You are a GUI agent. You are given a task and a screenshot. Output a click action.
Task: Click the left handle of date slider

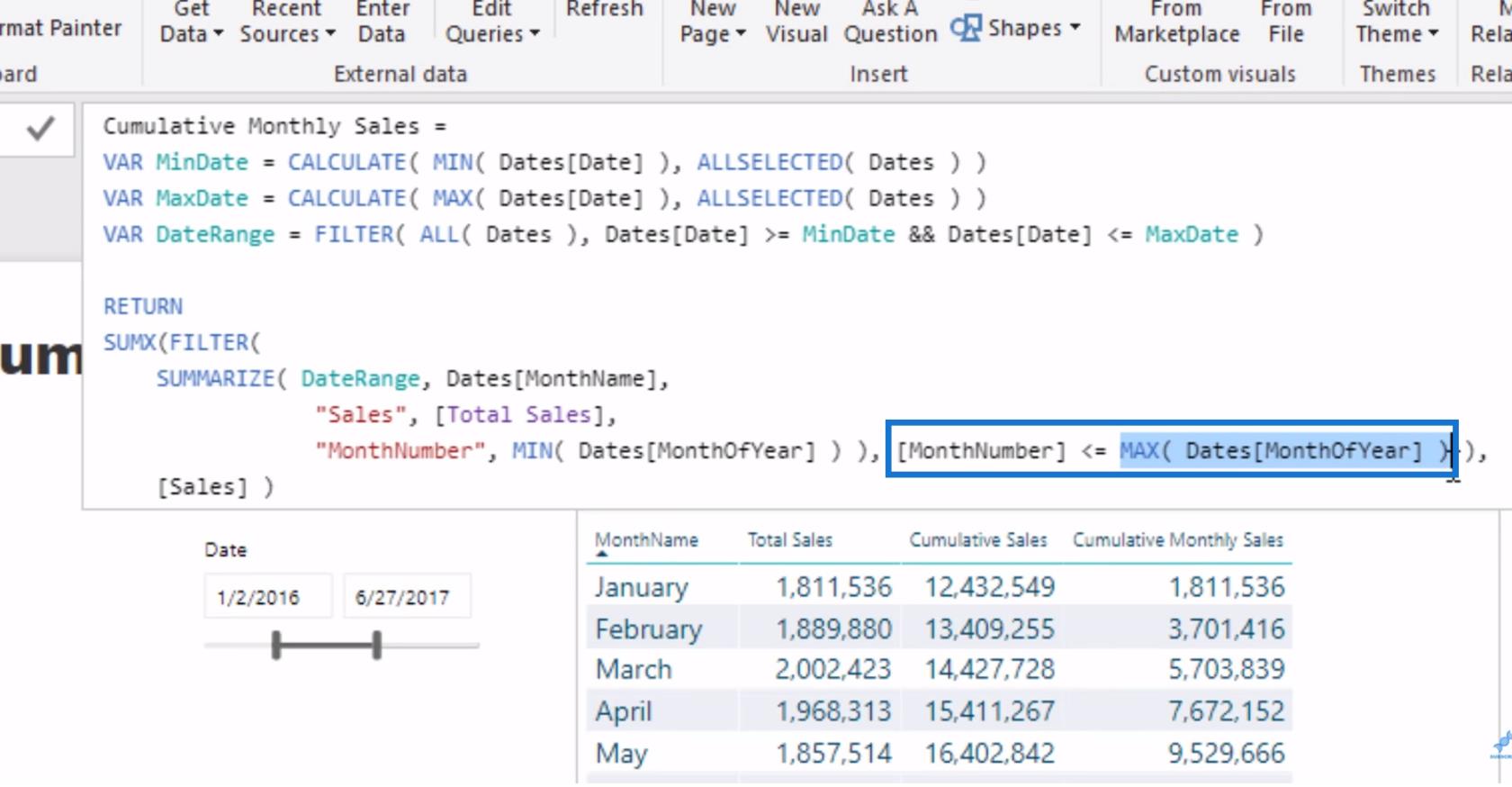pos(276,645)
